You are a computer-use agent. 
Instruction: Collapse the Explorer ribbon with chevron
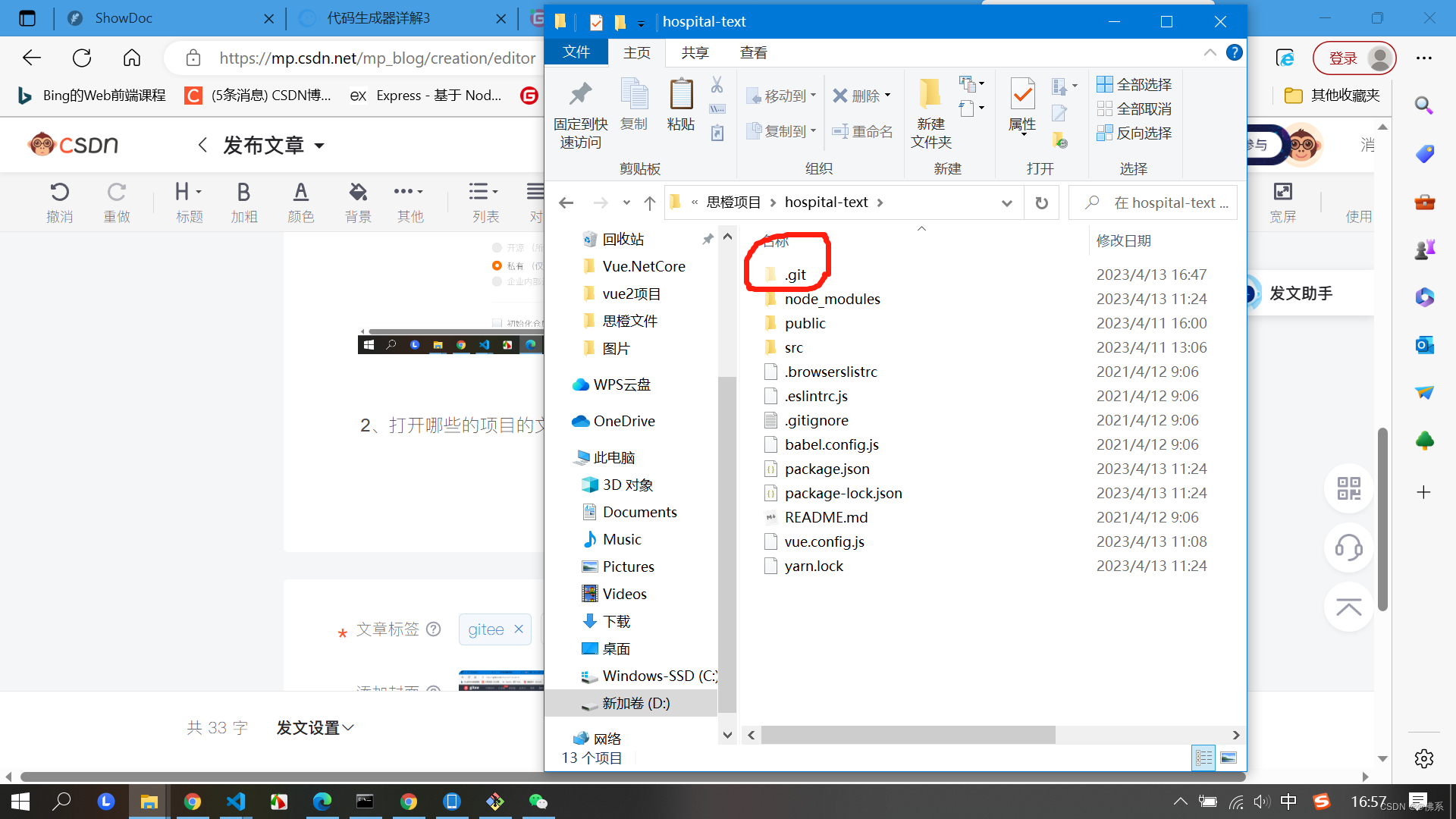(1210, 52)
